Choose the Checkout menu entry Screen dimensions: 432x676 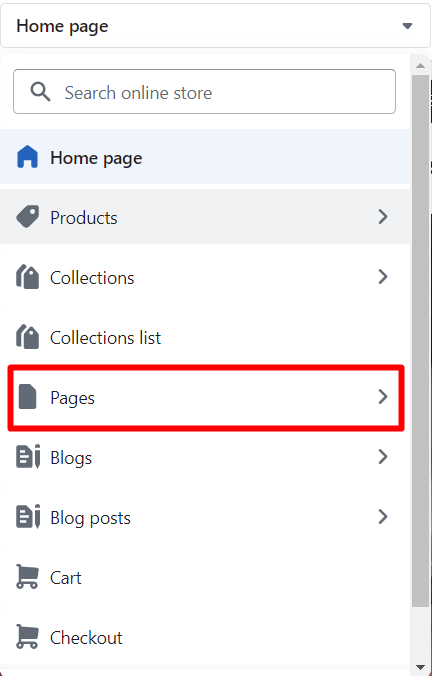[x=205, y=637]
